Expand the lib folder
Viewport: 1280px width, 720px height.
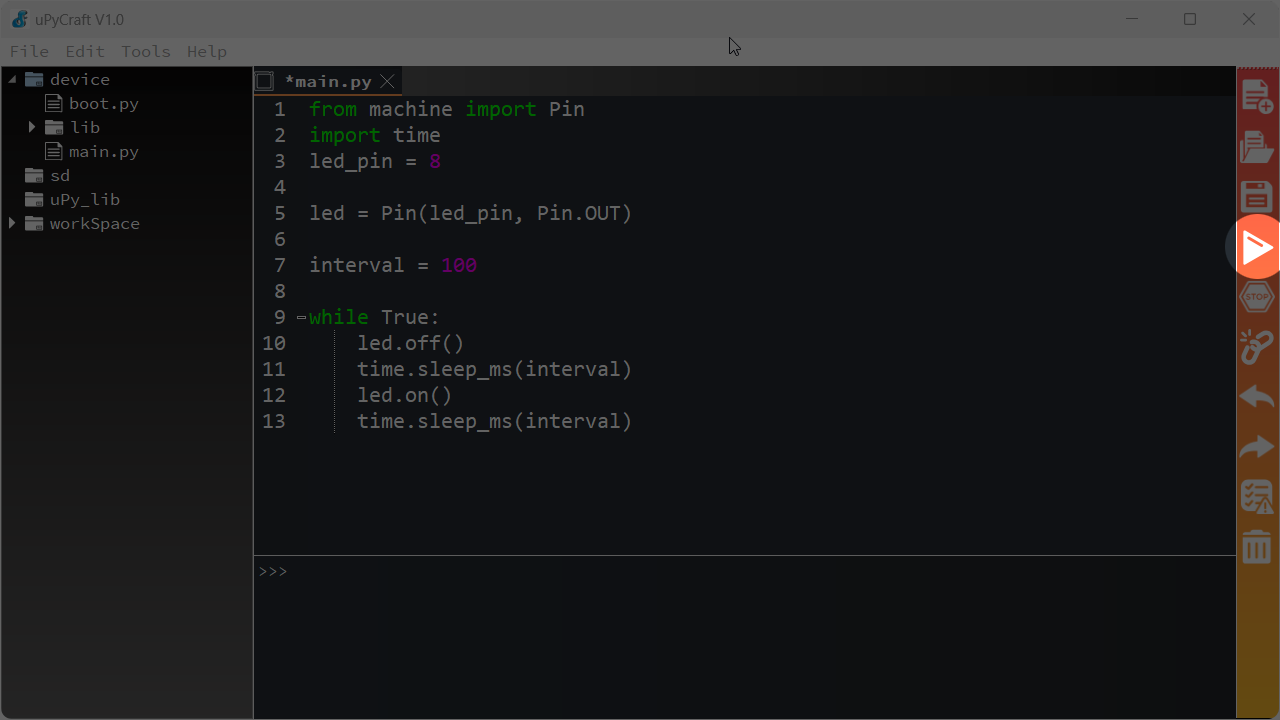[31, 127]
